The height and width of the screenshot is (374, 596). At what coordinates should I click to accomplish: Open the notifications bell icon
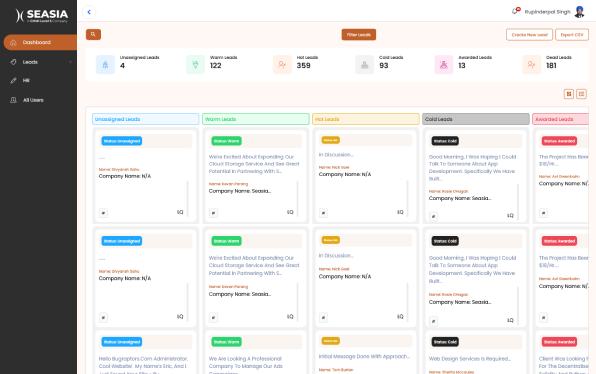[x=515, y=11]
